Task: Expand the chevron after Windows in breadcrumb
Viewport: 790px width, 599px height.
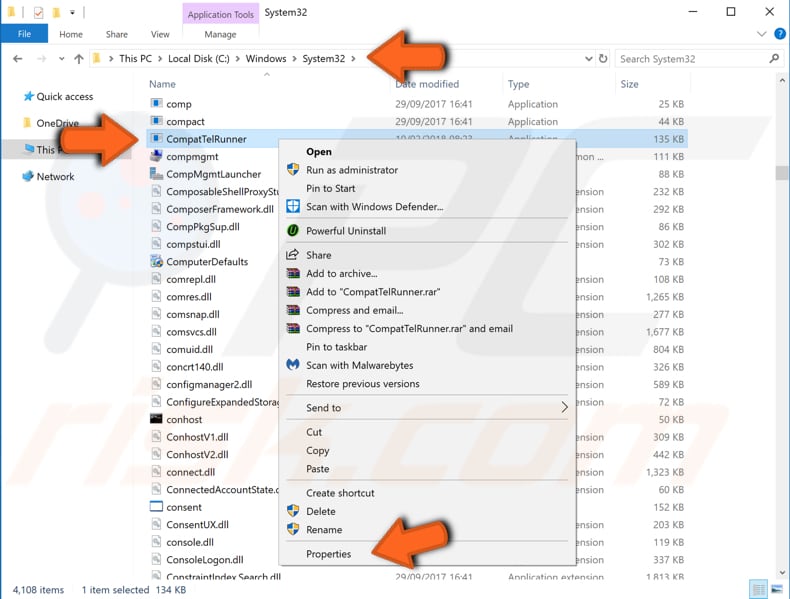Action: pyautogui.click(x=294, y=59)
